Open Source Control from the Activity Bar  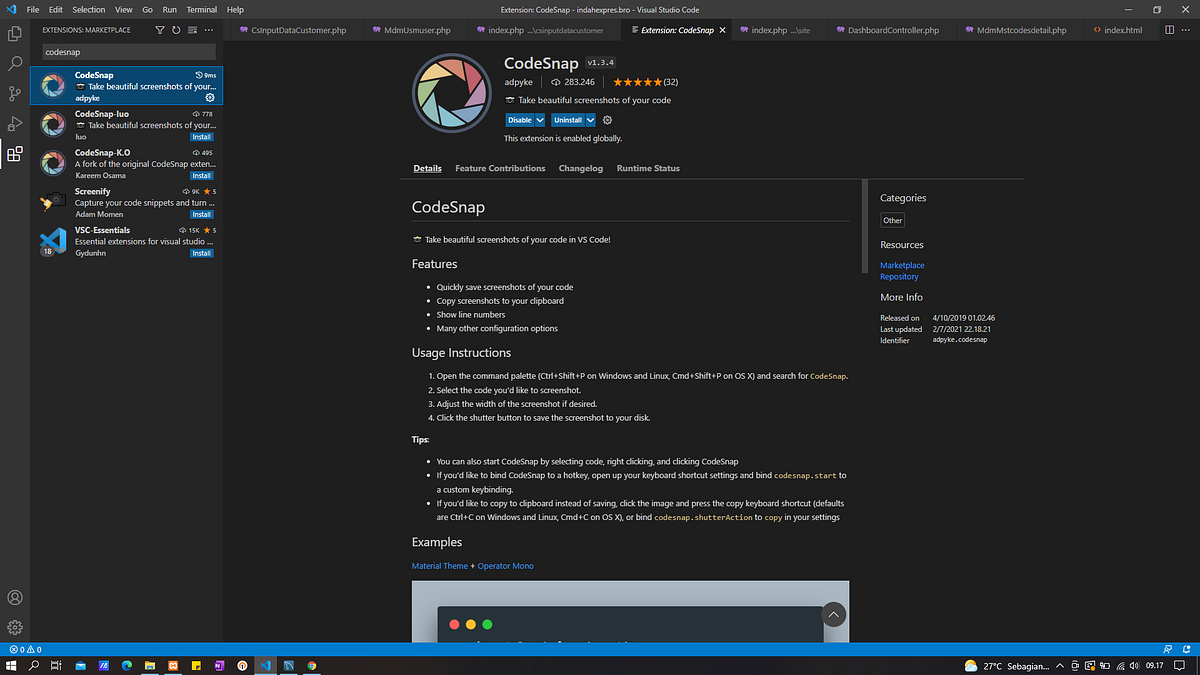(14, 93)
